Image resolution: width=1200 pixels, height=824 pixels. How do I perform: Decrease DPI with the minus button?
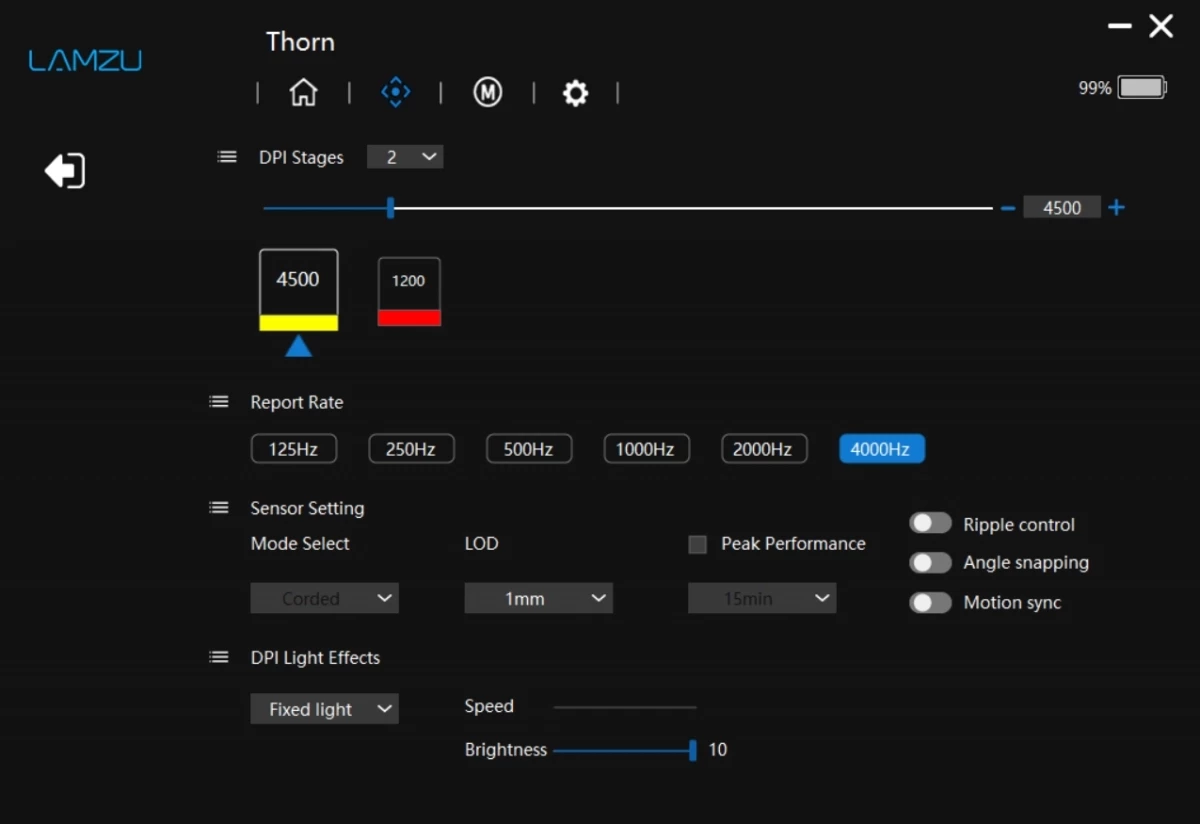click(1008, 208)
